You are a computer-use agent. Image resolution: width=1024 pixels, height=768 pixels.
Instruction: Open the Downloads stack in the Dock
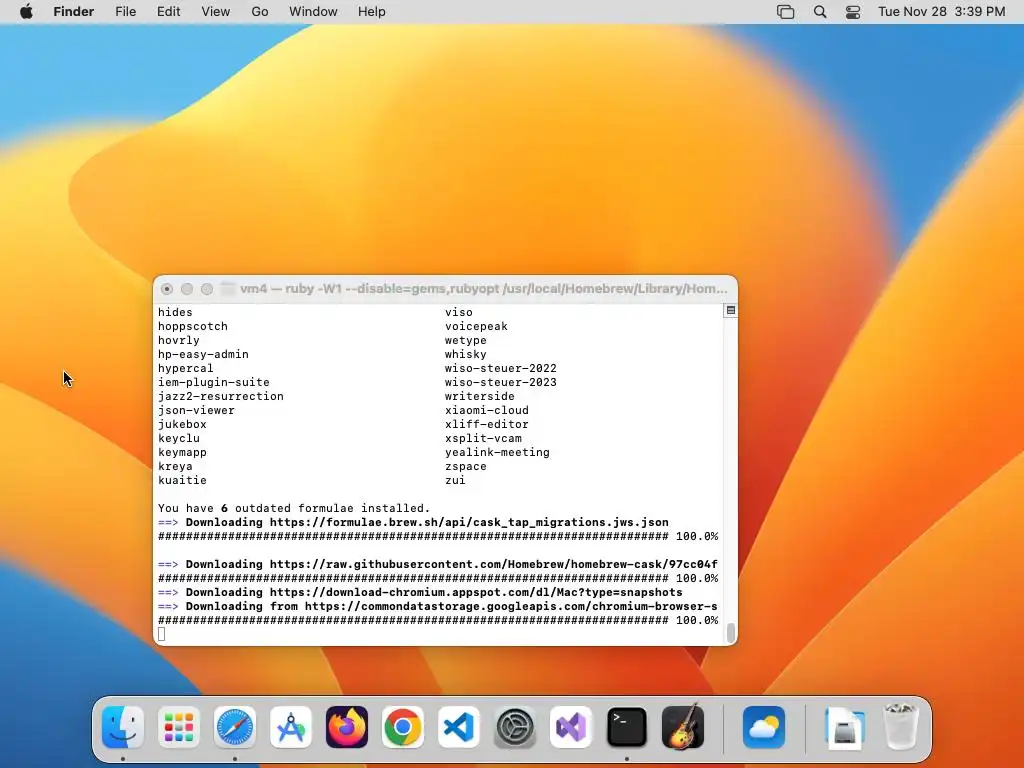[845, 727]
